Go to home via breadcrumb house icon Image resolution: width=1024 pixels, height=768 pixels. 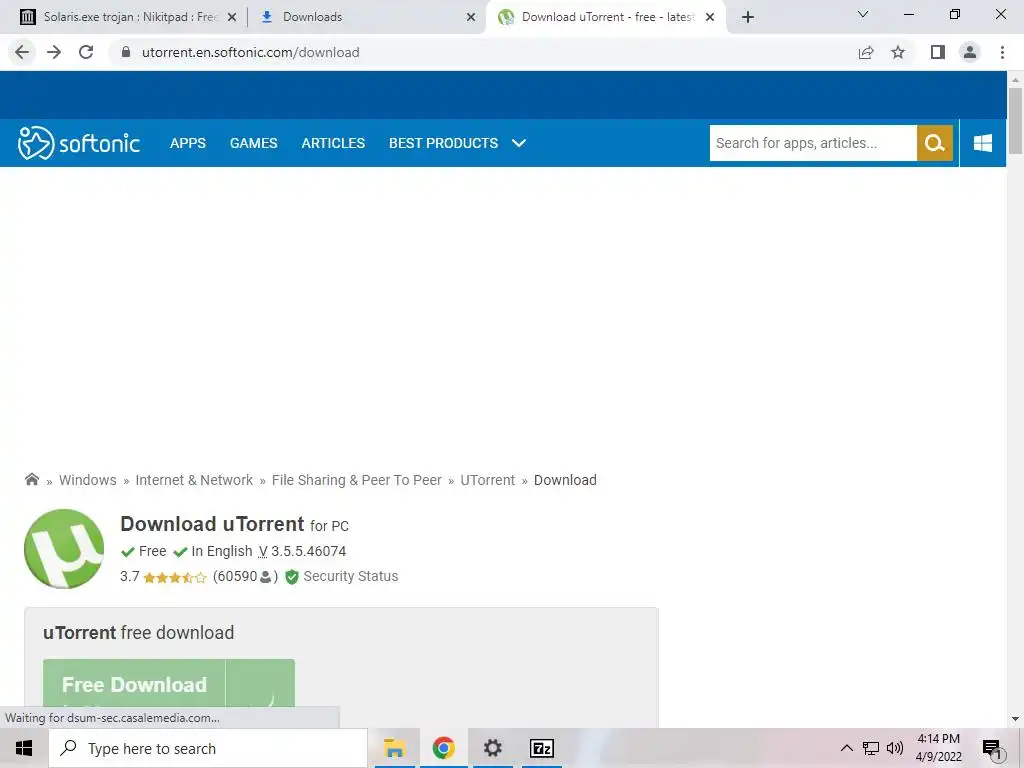pyautogui.click(x=32, y=479)
